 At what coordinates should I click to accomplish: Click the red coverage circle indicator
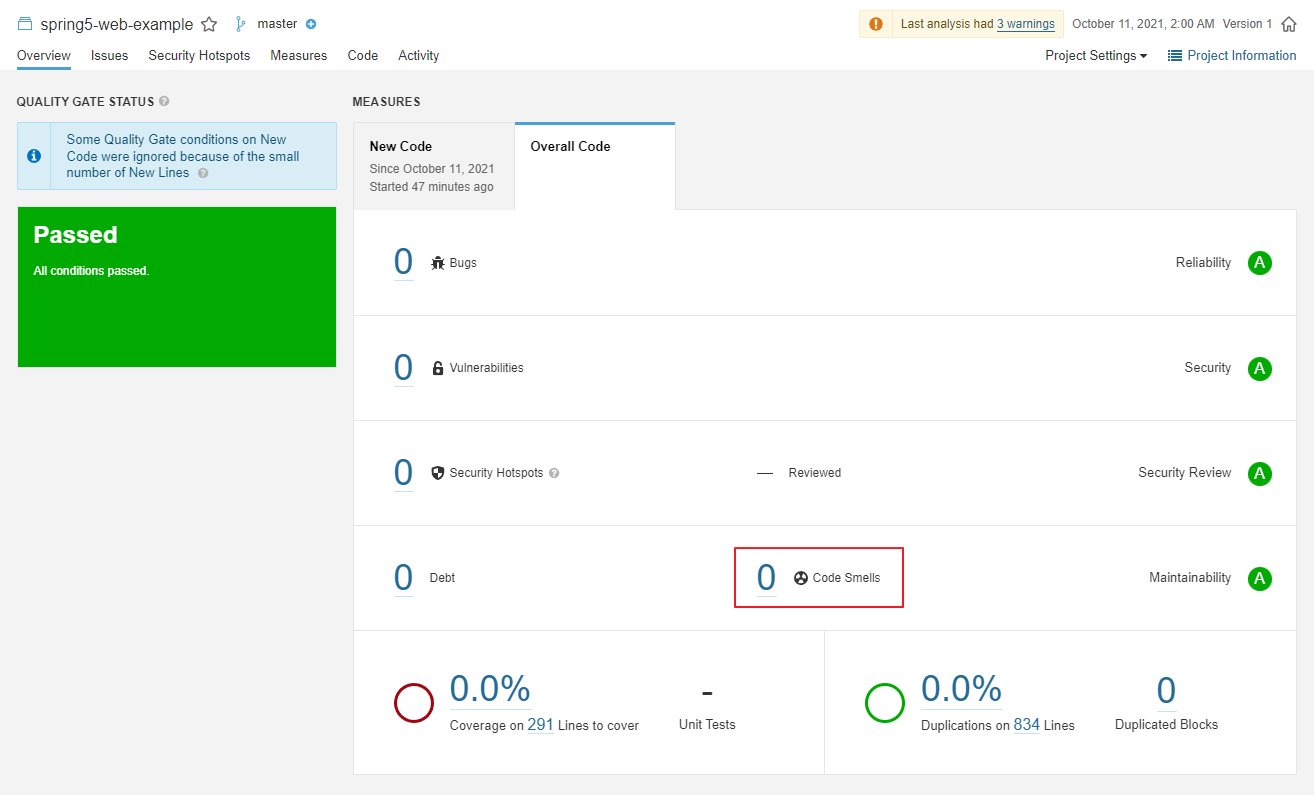[x=414, y=703]
